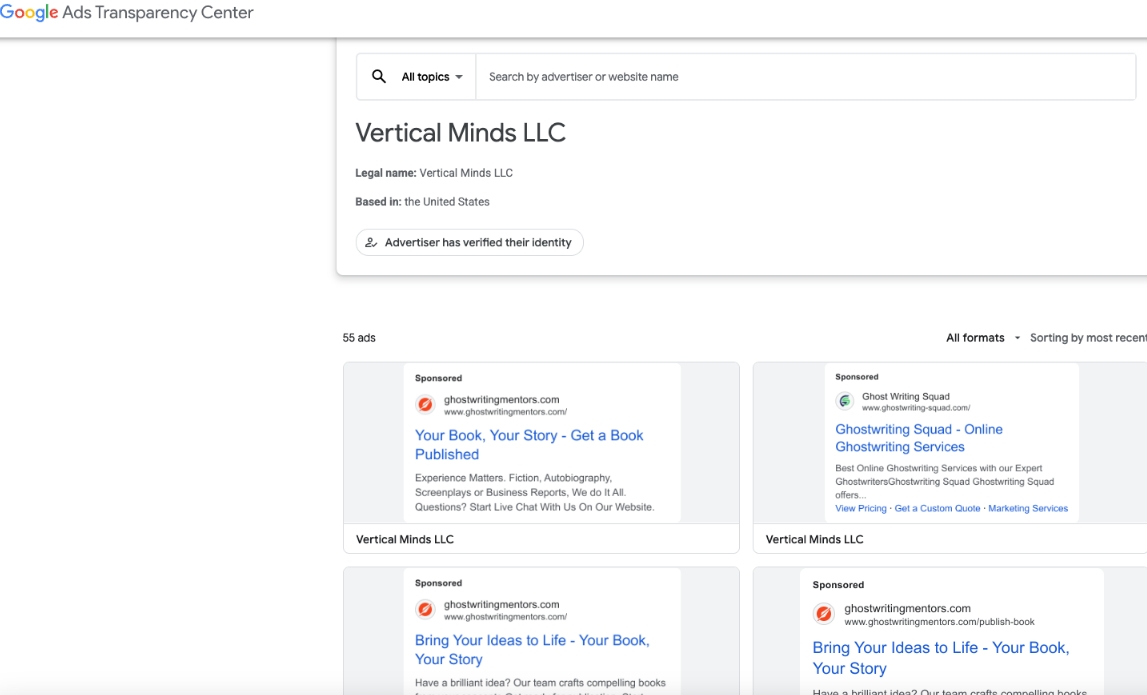1147x695 pixels.
Task: Click the Marketing Services sitelink
Action: [1028, 508]
